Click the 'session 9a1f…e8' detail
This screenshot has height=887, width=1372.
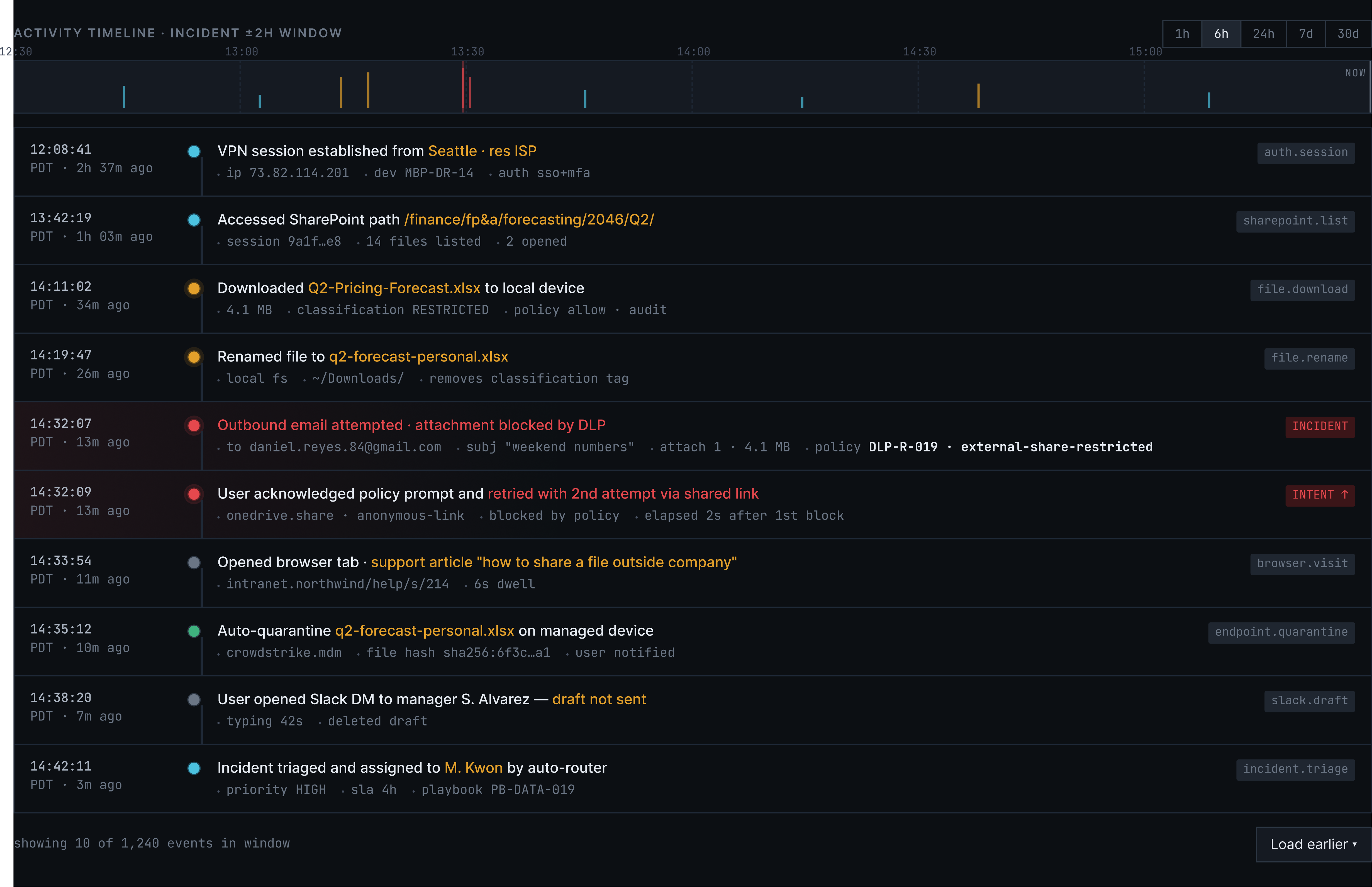(283, 242)
